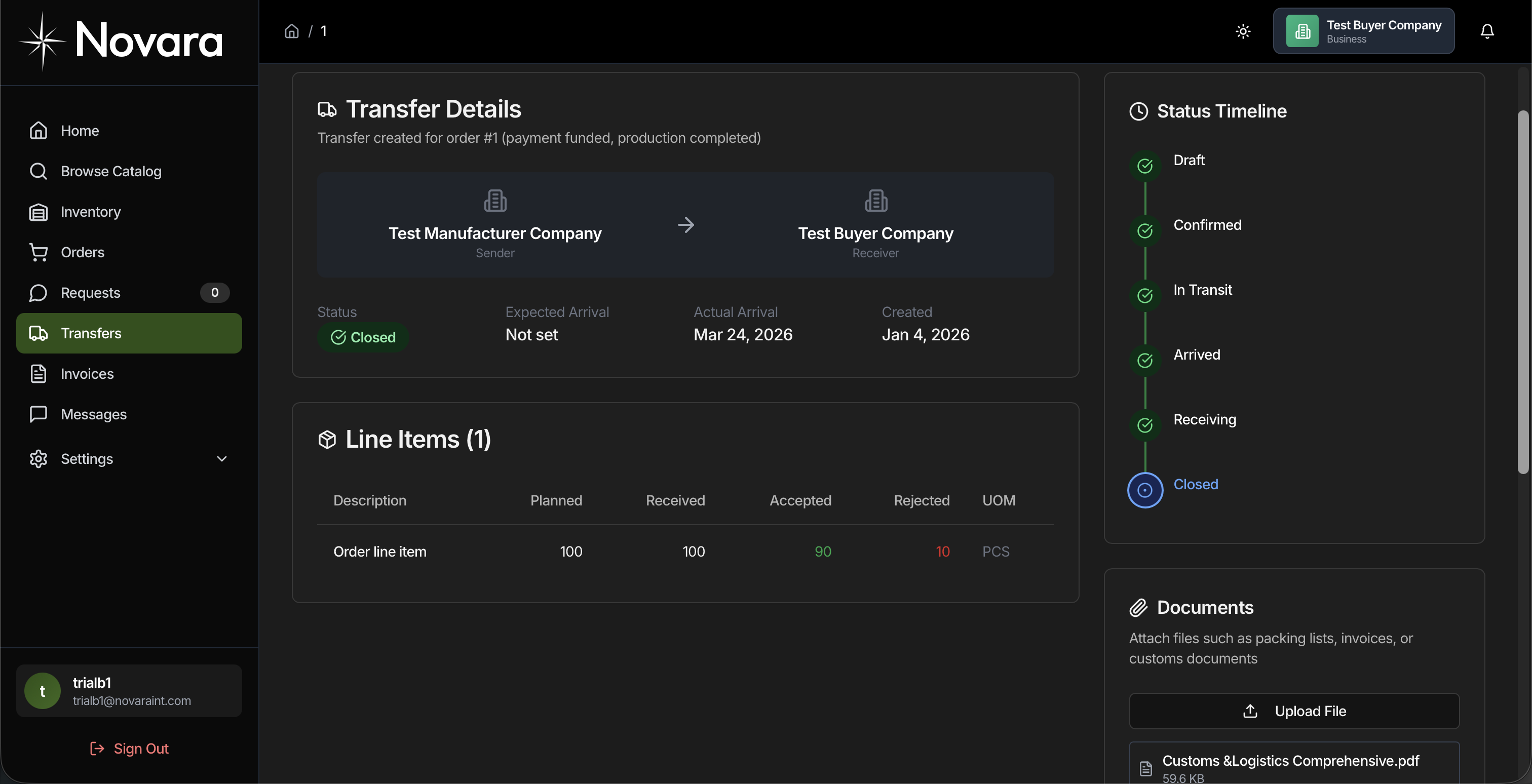This screenshot has width=1532, height=784.
Task: Click the Documents paperclip icon
Action: click(x=1138, y=607)
